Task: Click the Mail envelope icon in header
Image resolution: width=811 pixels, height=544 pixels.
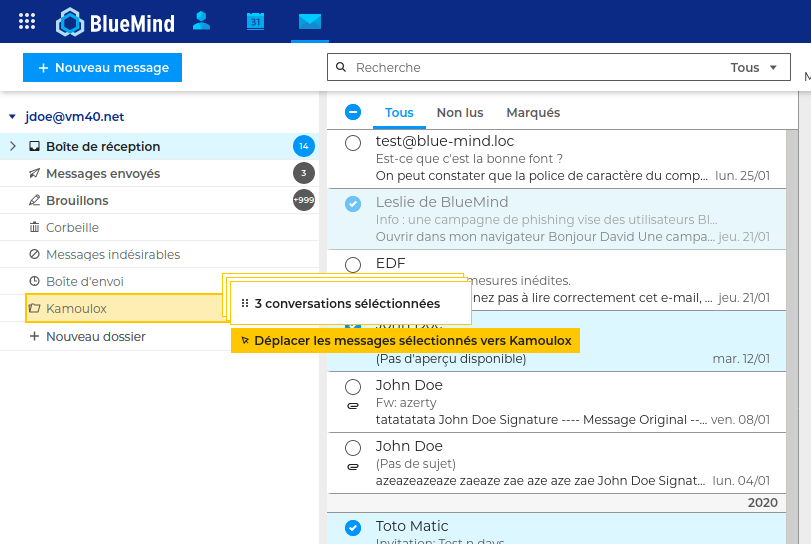Action: [x=309, y=21]
